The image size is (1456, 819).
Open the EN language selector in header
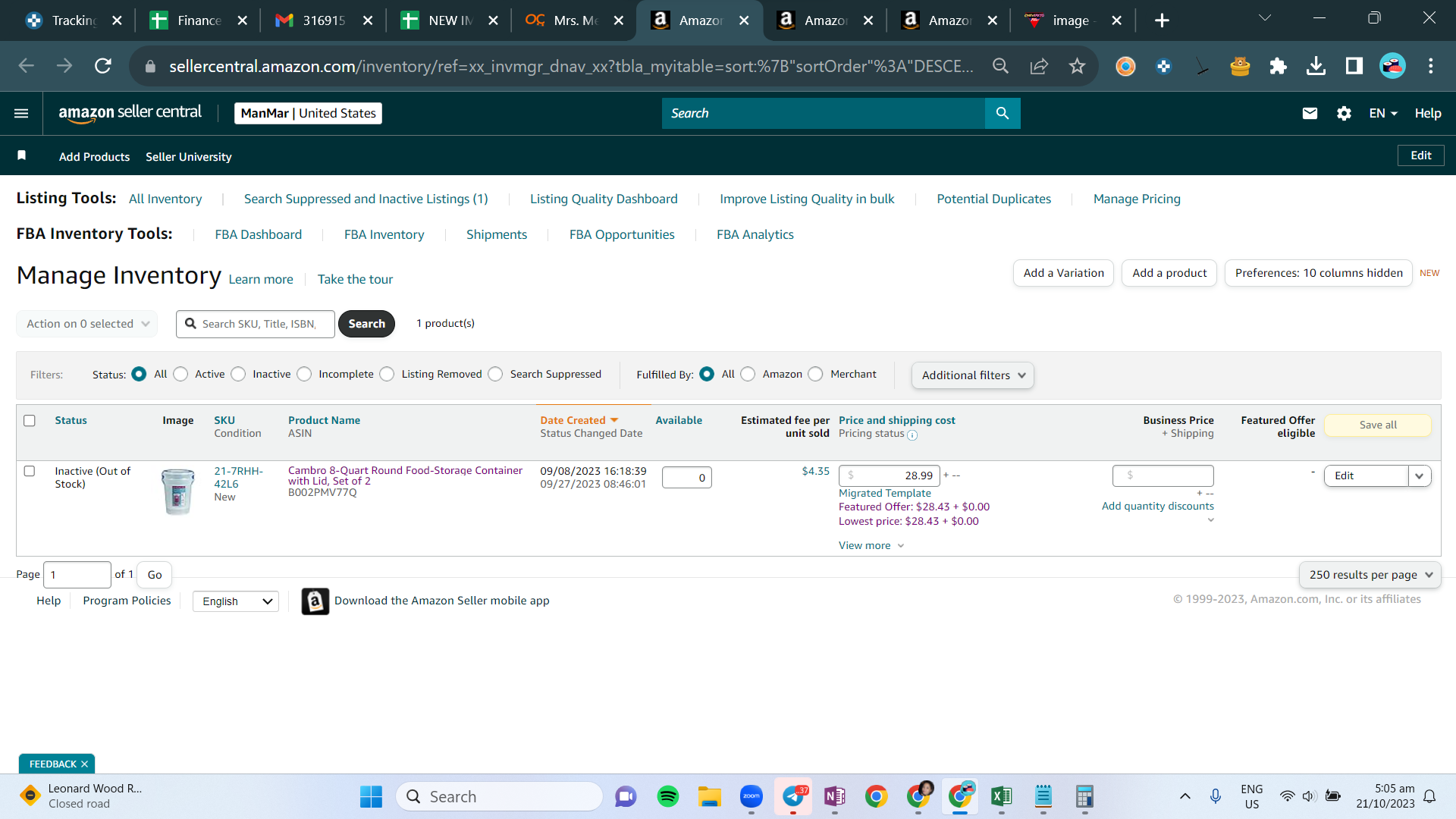pyautogui.click(x=1383, y=113)
